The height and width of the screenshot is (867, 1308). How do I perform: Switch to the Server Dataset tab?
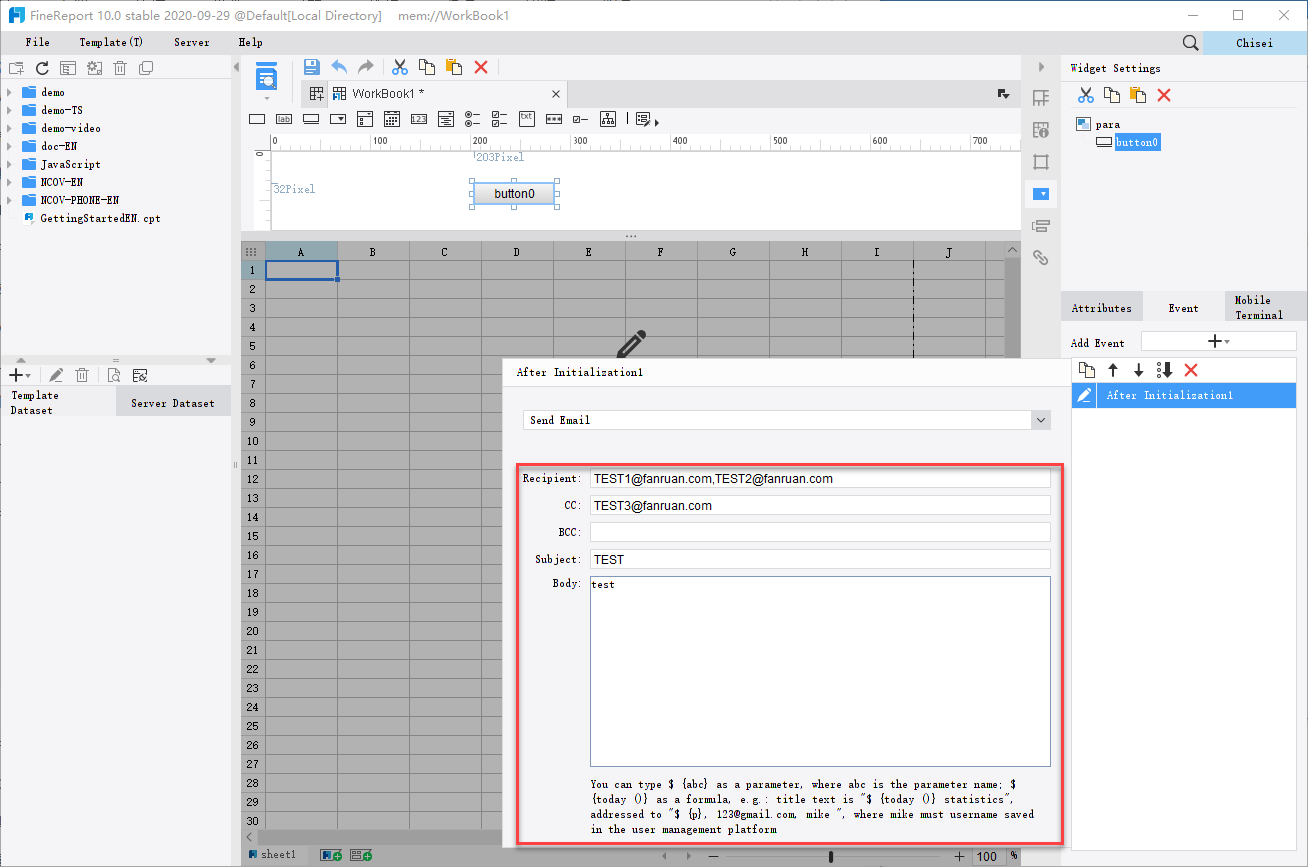173,403
